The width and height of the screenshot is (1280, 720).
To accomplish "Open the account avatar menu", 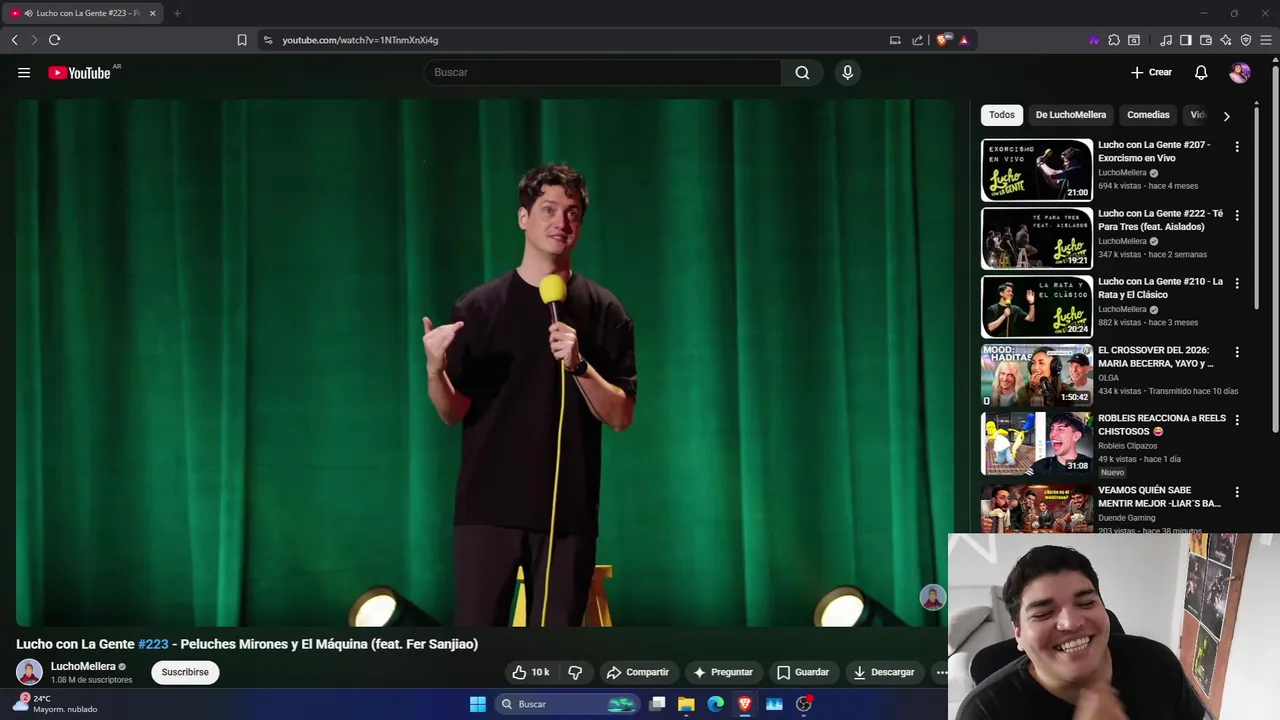I will 1240,72.
